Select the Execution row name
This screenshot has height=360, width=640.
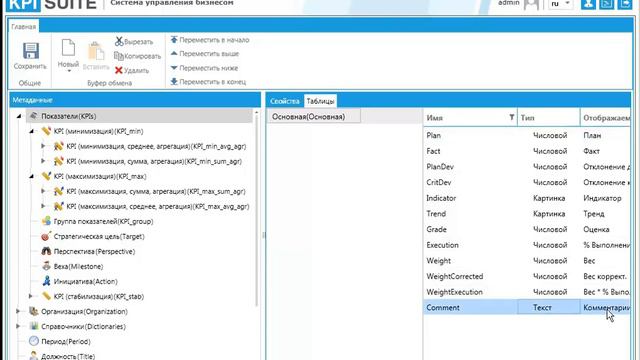[x=442, y=245]
